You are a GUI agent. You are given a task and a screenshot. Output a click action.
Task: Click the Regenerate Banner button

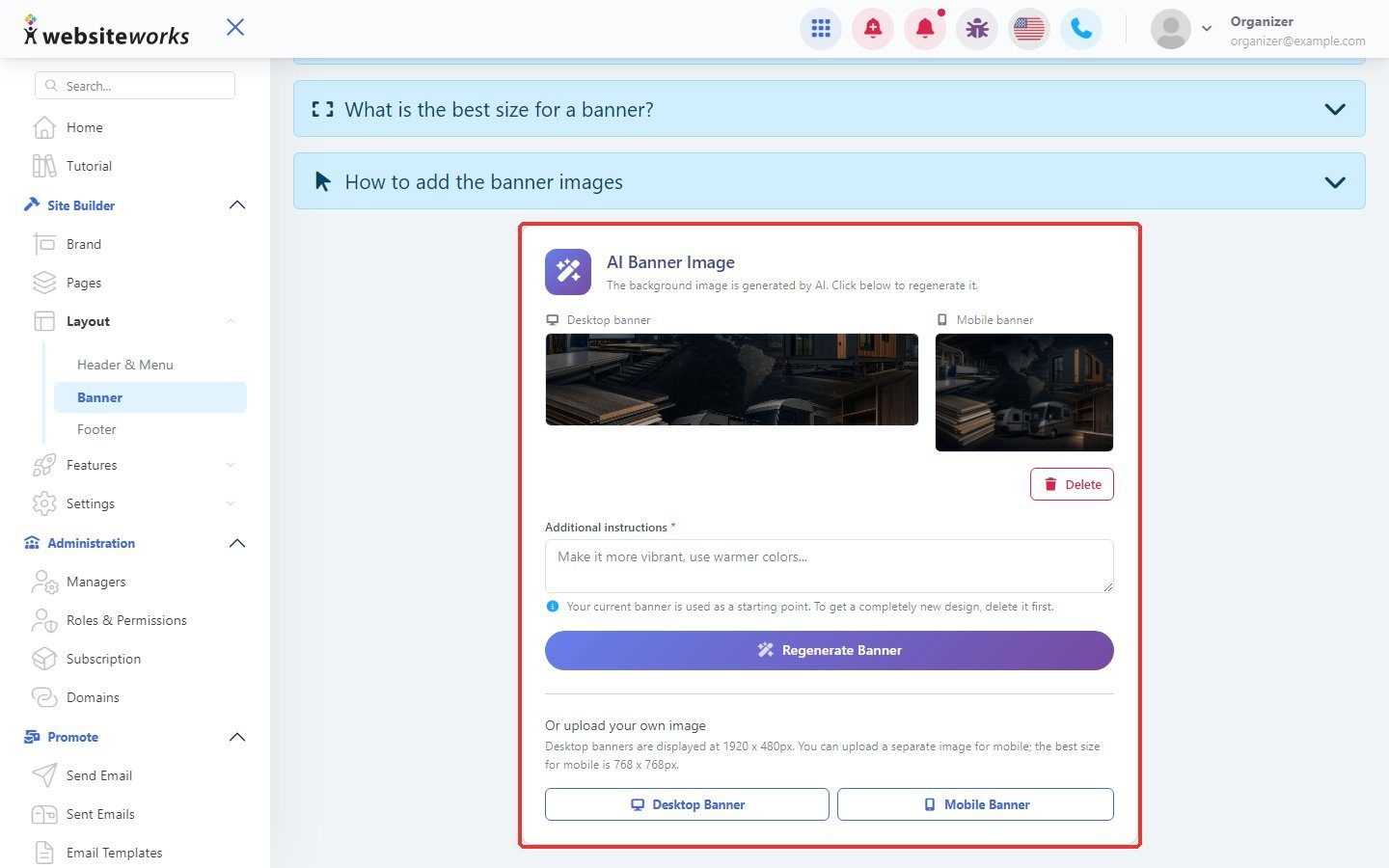[830, 650]
